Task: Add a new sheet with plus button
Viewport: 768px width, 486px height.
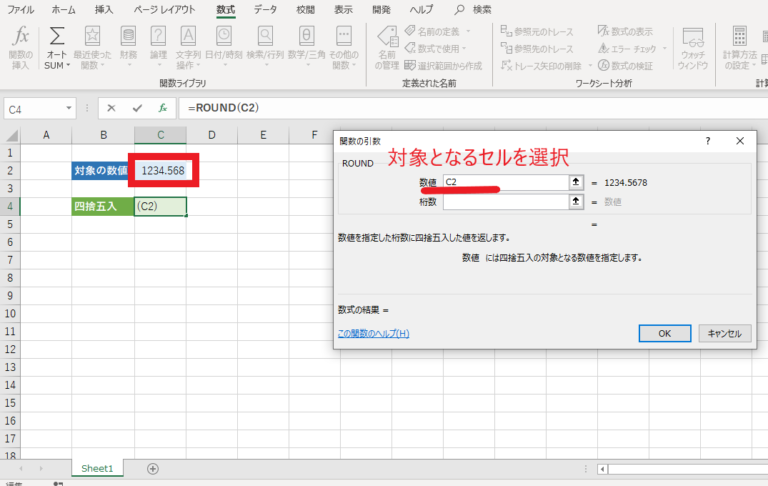Action: pyautogui.click(x=153, y=469)
